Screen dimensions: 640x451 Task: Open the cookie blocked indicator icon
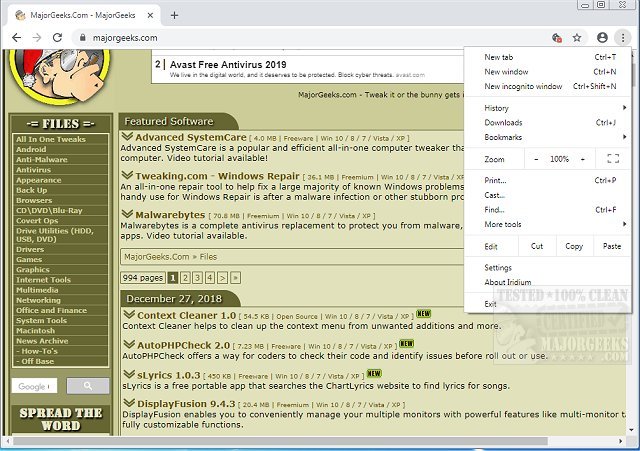coord(557,38)
